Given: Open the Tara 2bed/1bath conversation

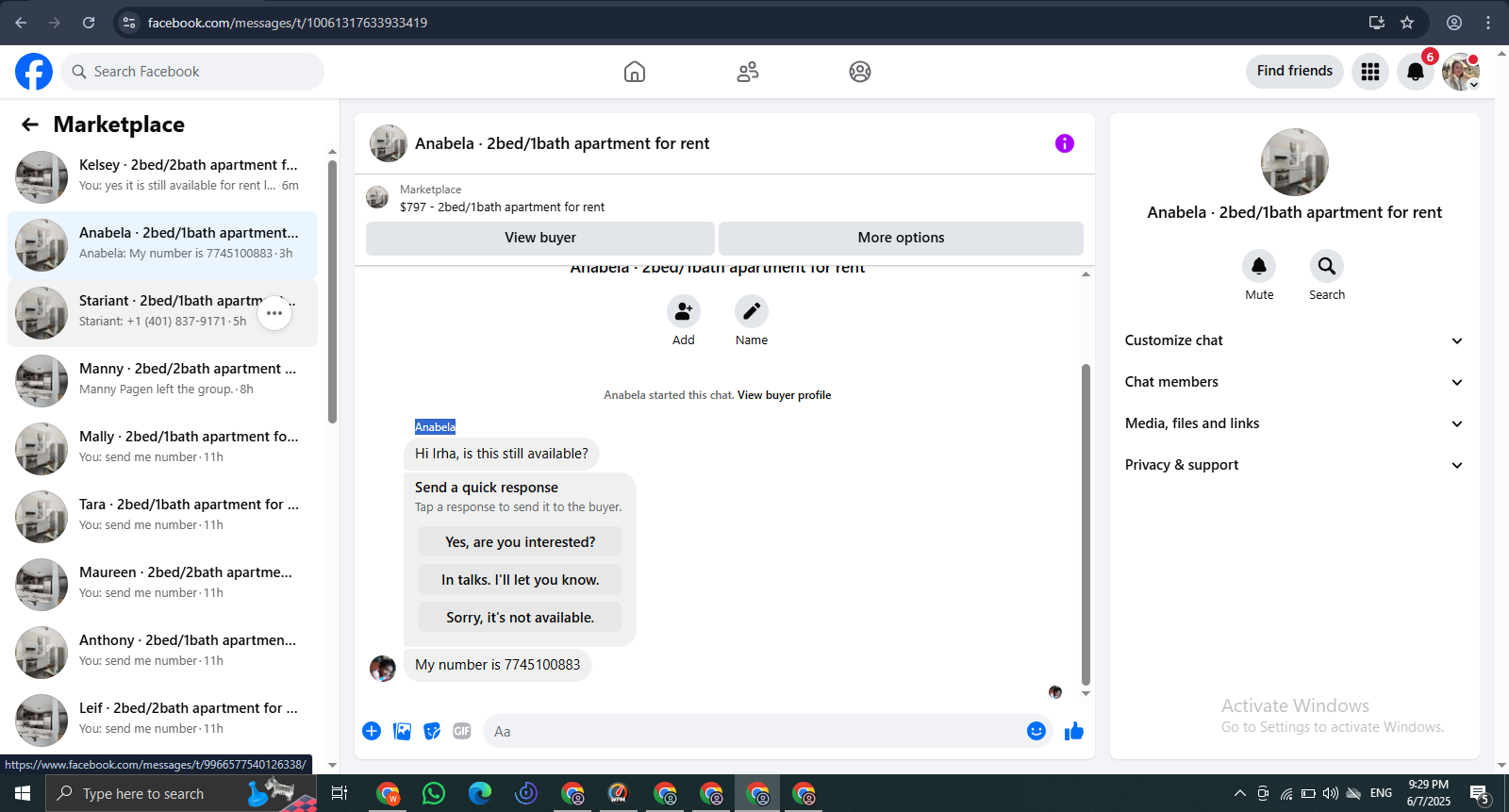Looking at the screenshot, I should click(x=162, y=517).
